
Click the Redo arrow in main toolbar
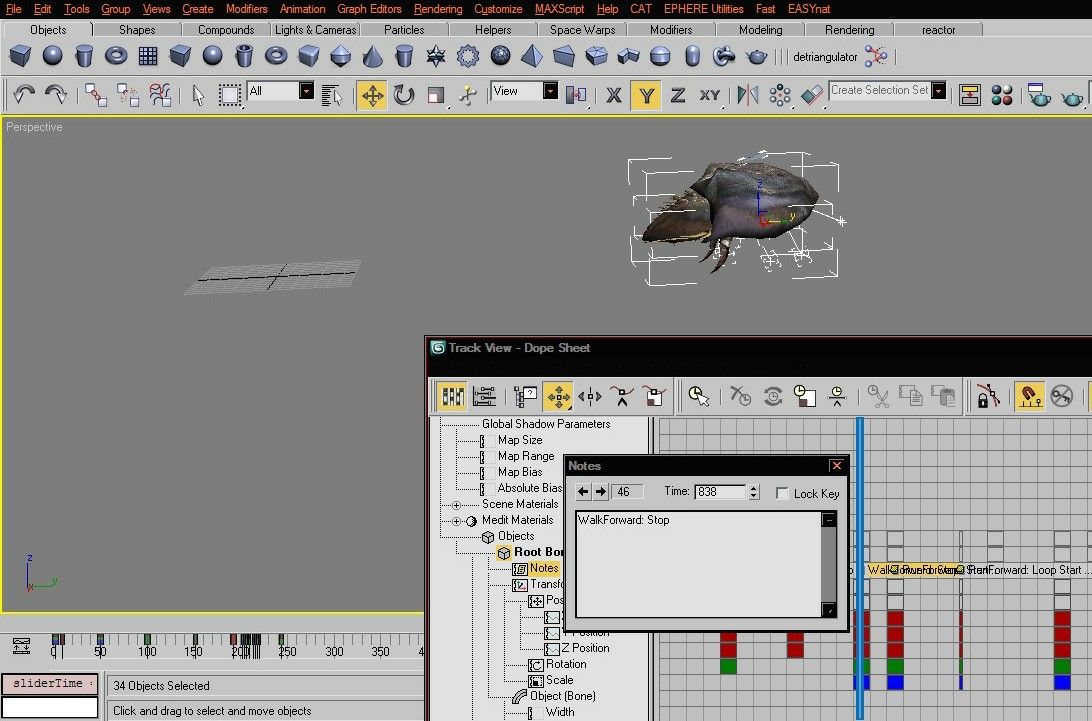click(x=56, y=94)
